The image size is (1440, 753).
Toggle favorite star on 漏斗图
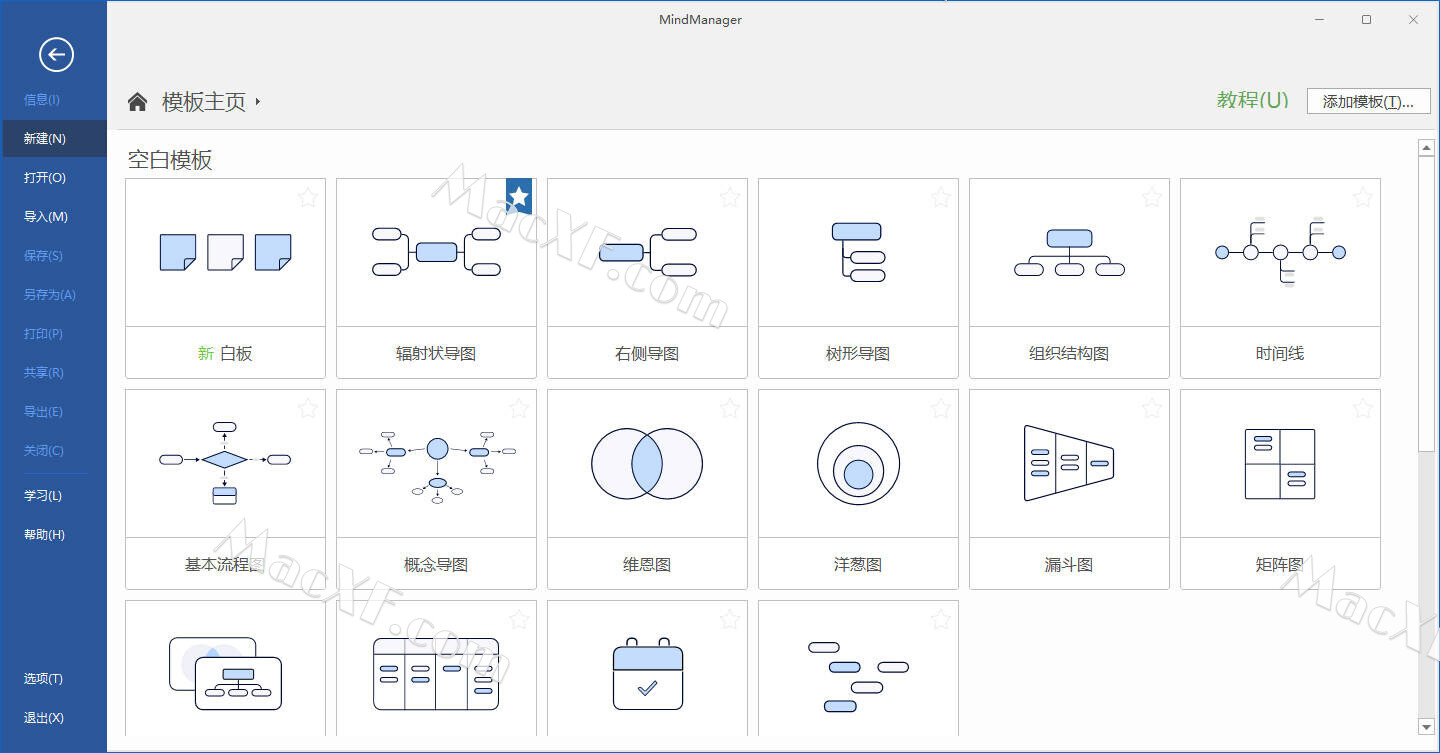point(1152,408)
